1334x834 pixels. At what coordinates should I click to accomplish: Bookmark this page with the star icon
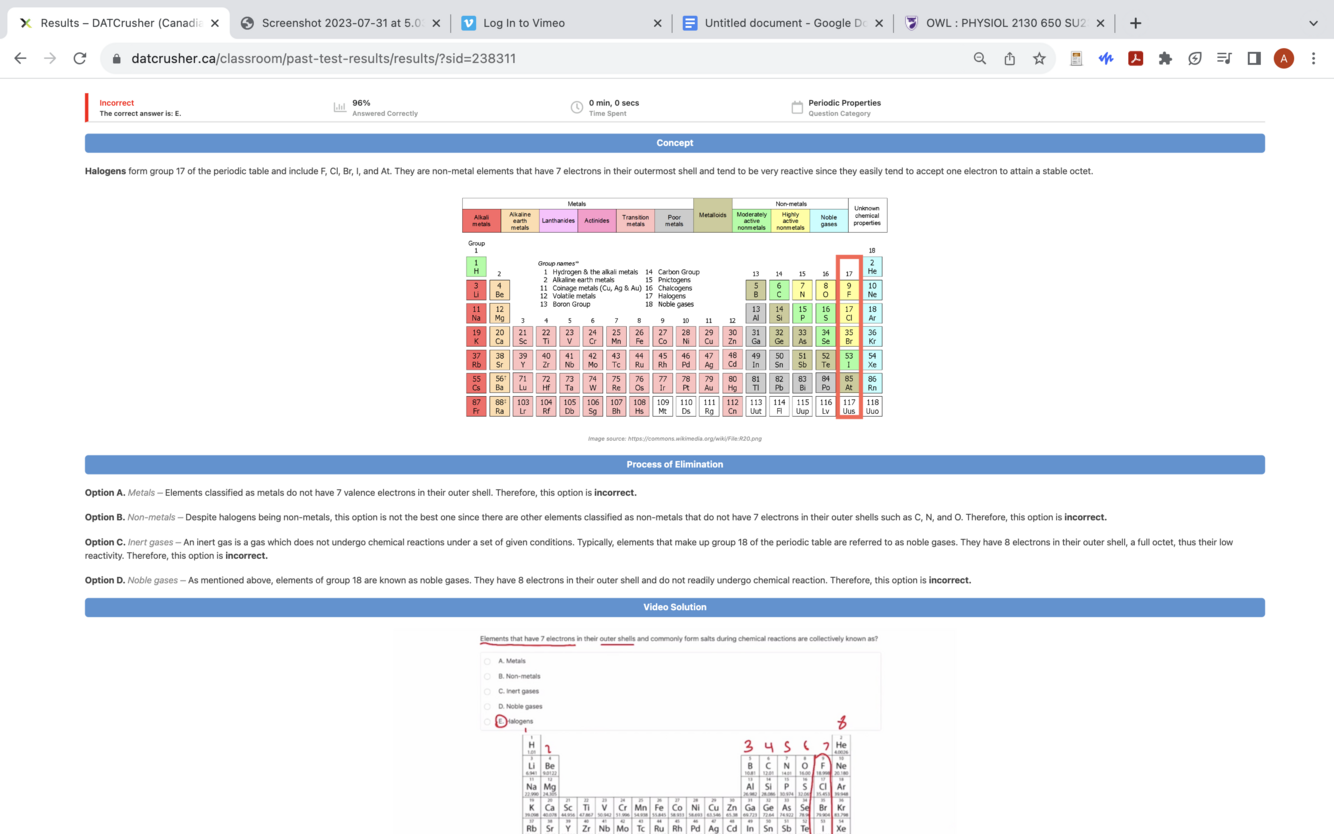coord(1040,59)
